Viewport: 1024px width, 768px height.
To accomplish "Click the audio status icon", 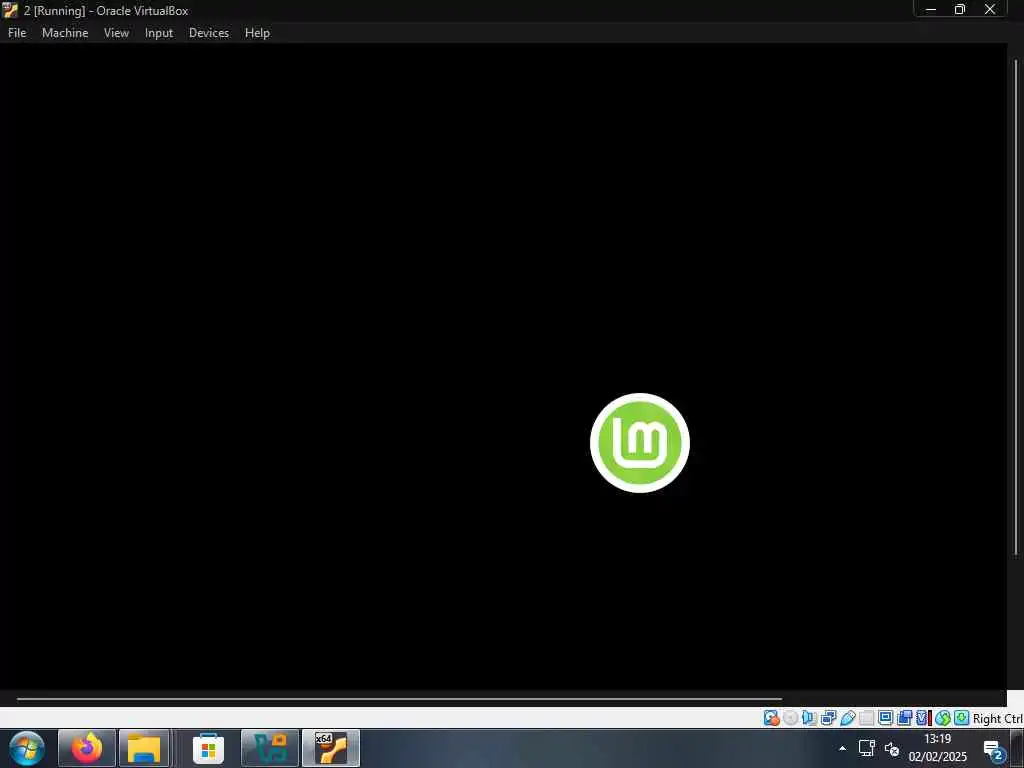I will [x=809, y=718].
